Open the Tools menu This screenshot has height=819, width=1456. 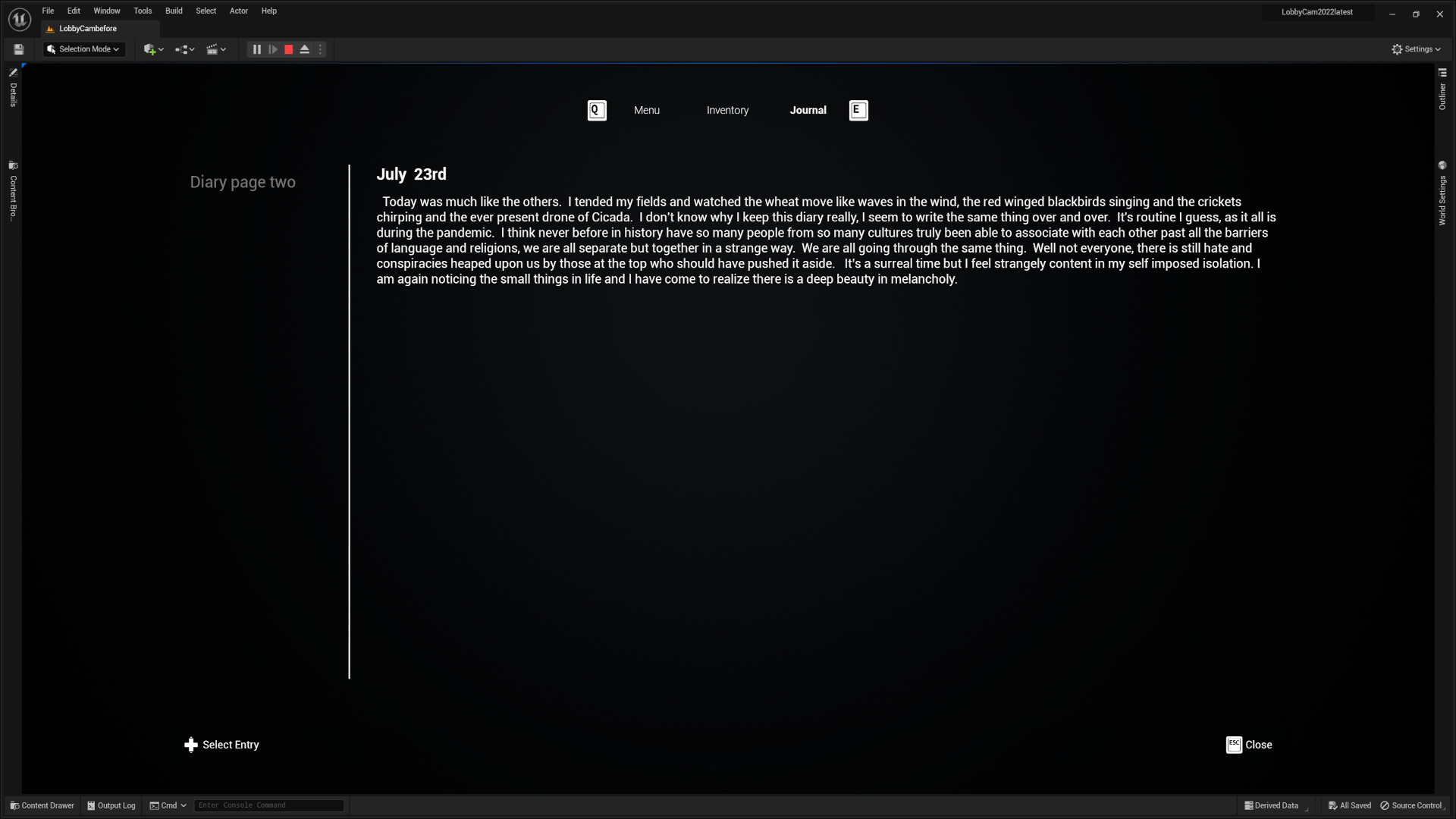click(142, 10)
